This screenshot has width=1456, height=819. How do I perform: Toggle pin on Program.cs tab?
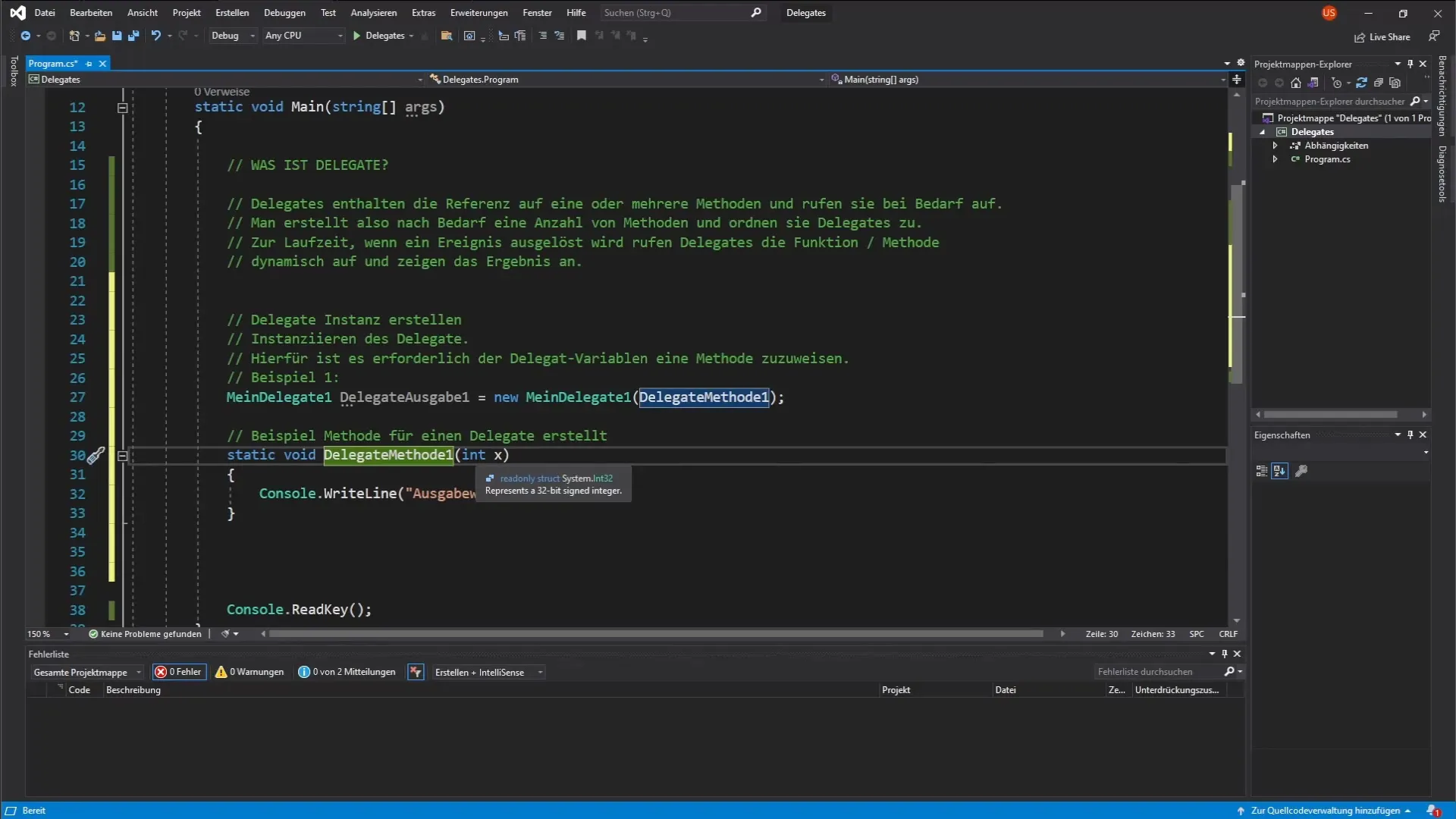point(89,64)
